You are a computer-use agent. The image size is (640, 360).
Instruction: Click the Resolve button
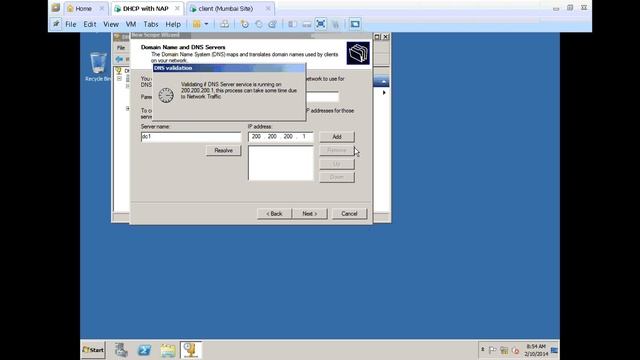[223, 151]
